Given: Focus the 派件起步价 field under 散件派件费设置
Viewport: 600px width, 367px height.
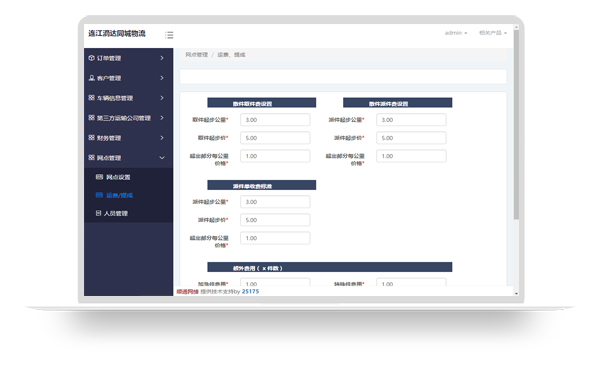Looking at the screenshot, I should coord(411,138).
